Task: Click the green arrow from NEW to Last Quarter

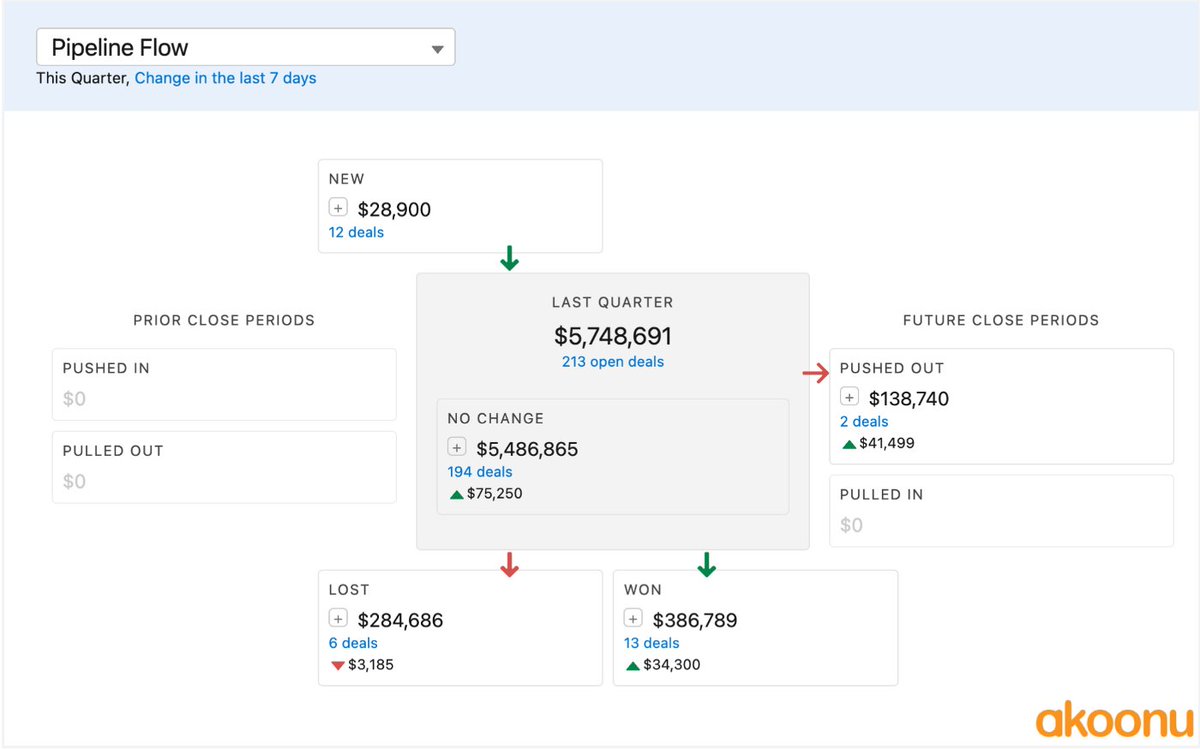Action: pos(509,260)
